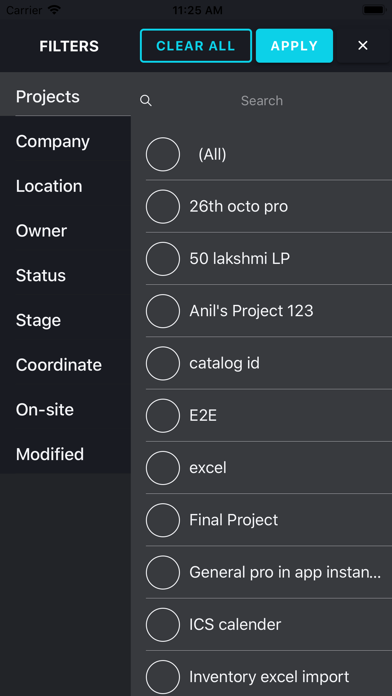Pick the E2E project option
Screen dimensions: 392x696
(163, 415)
